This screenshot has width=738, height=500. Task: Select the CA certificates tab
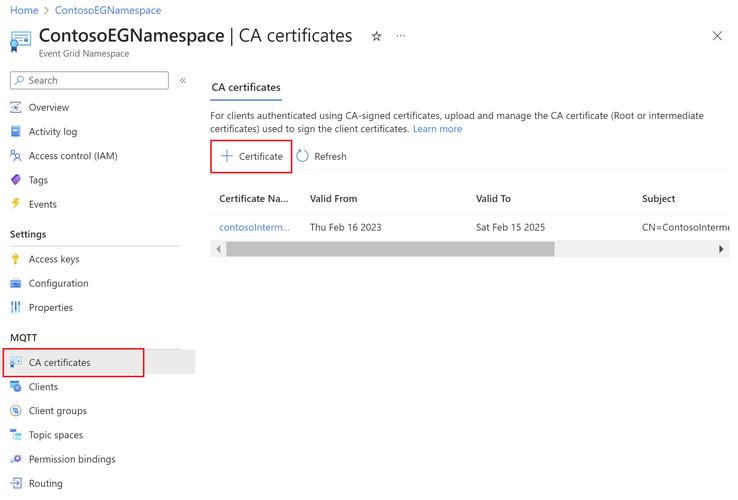(x=246, y=88)
